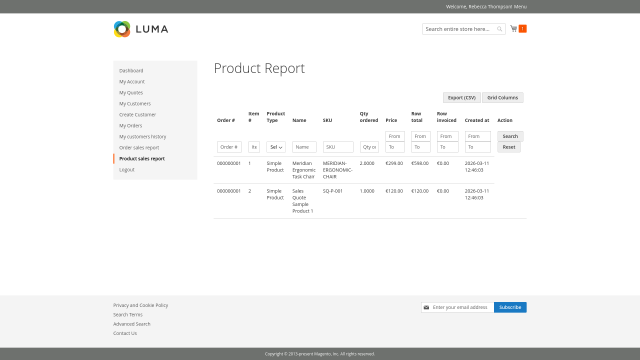
Task: Click MERIDIAN-ERGONOMIC-CHAIR SKU cell
Action: [x=338, y=170]
